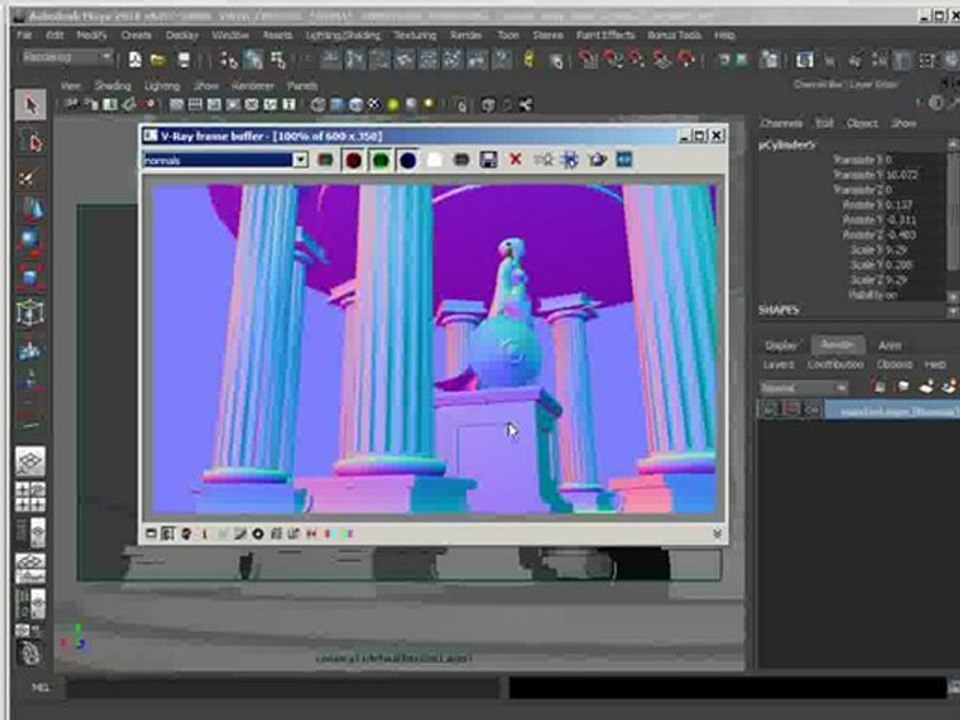Select the Lasso tool in the toolbox
The image size is (960, 720).
point(31,142)
